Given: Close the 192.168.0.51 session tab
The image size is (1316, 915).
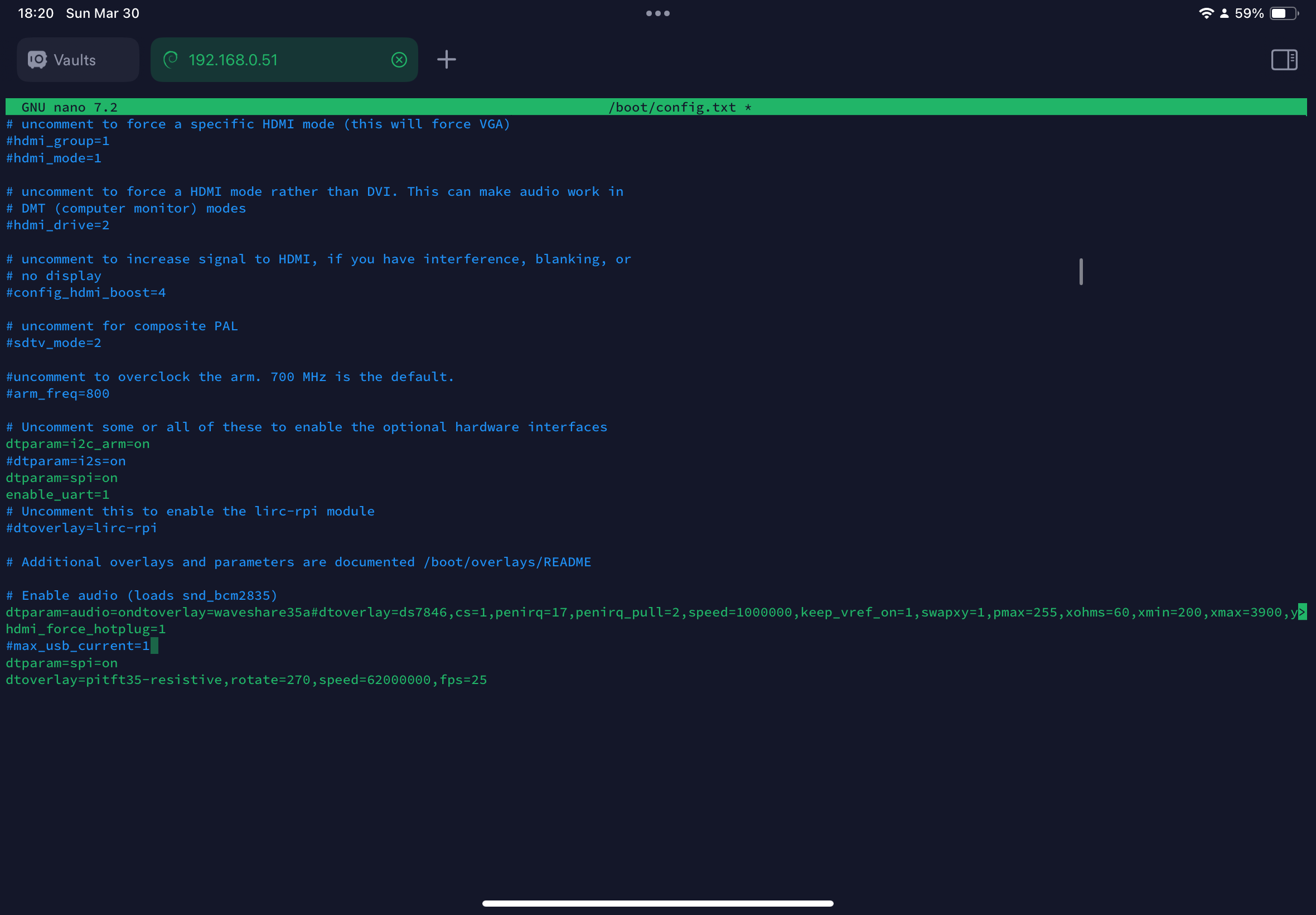Looking at the screenshot, I should click(x=399, y=60).
